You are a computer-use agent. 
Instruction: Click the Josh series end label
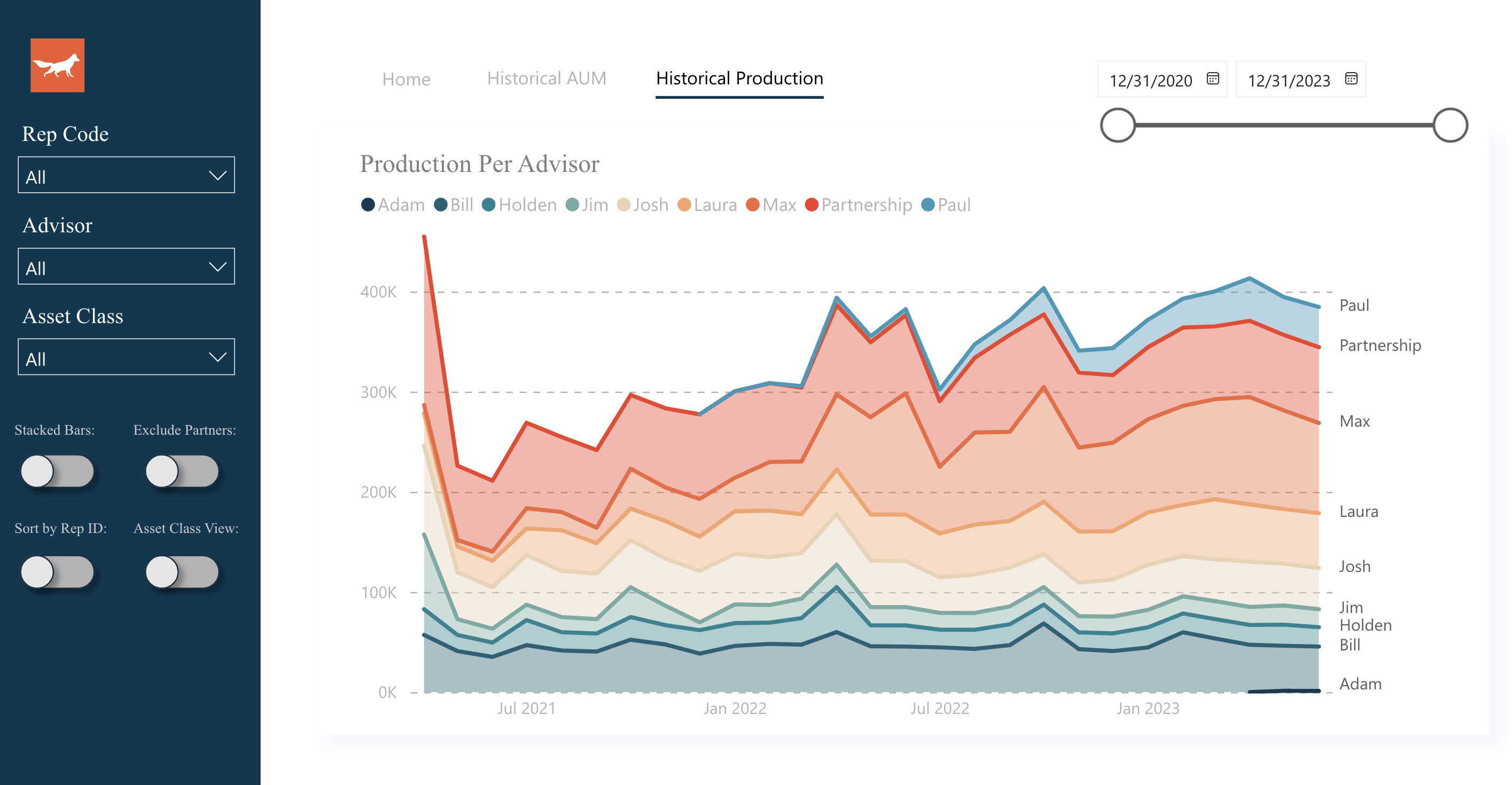(x=1355, y=566)
